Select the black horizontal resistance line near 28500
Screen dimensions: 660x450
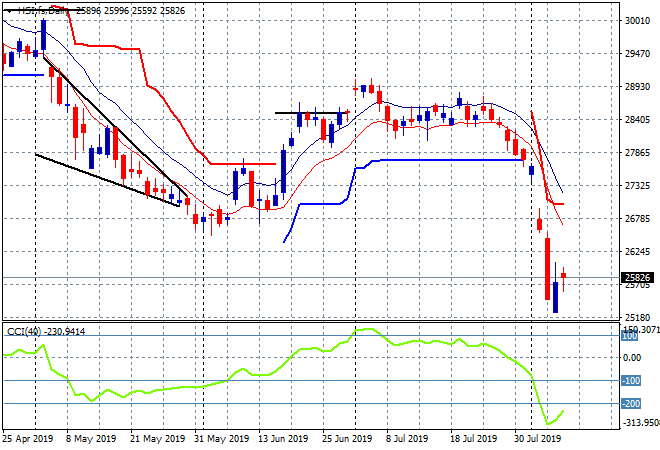click(311, 113)
